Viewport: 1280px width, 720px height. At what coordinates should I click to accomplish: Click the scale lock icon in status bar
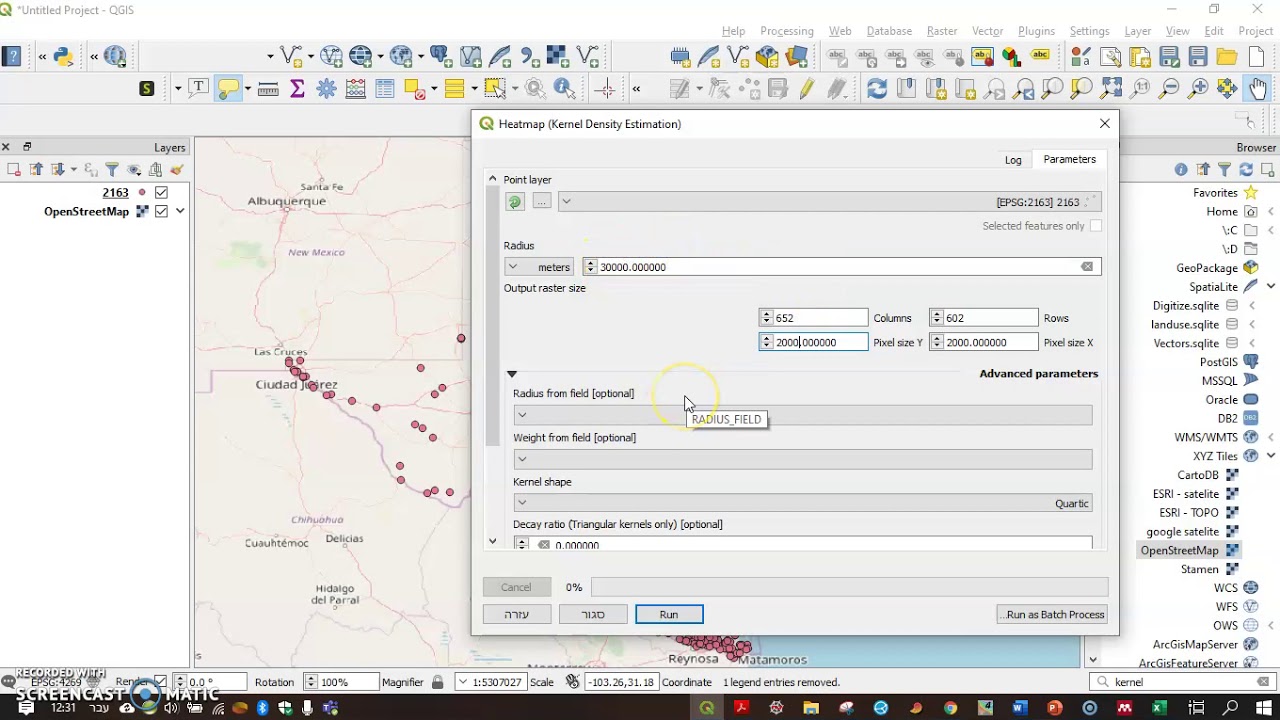click(x=437, y=682)
